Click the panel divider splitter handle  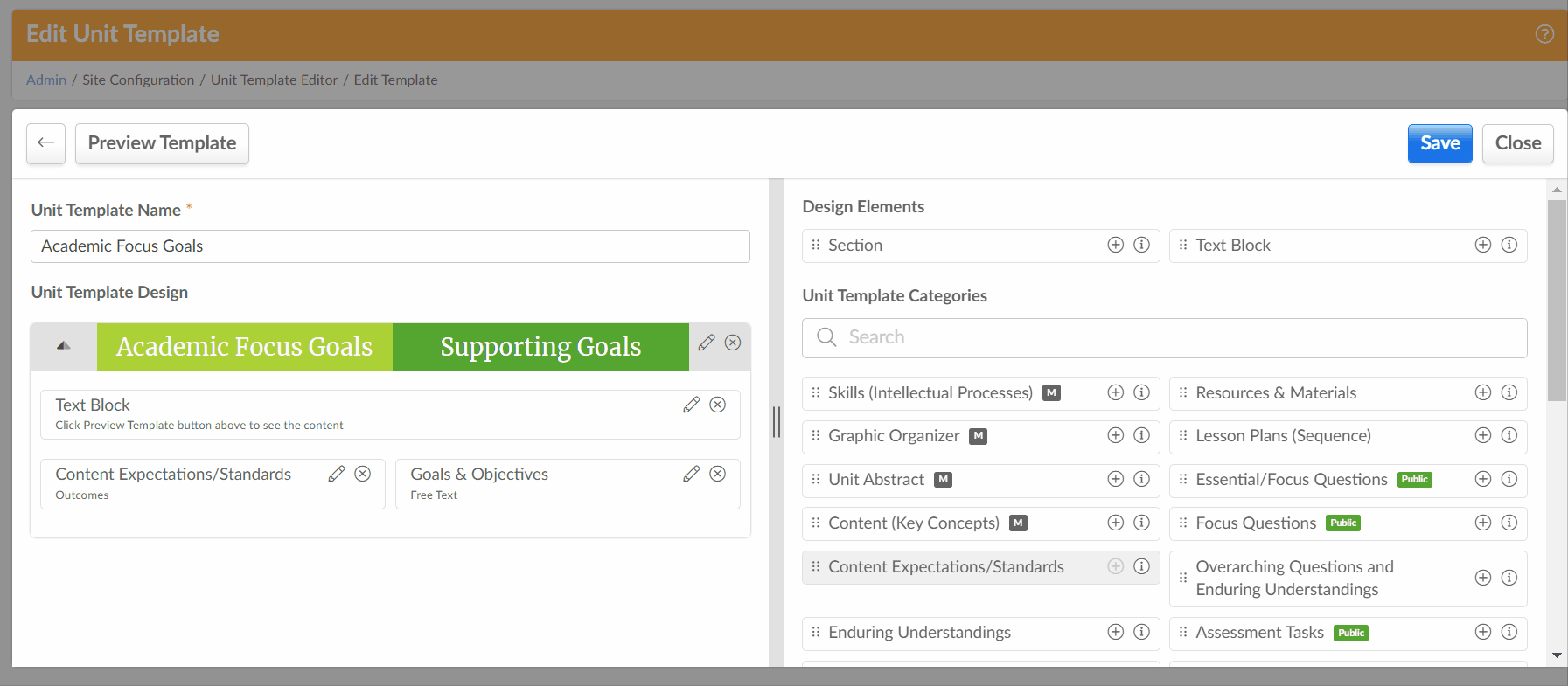click(776, 422)
